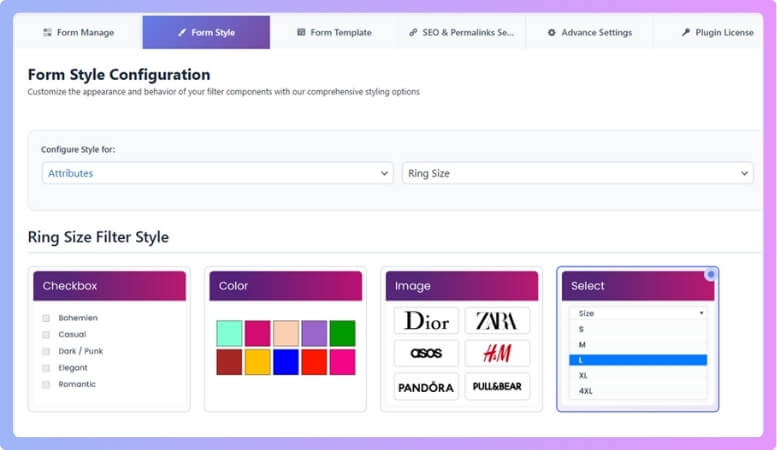Open the Form Template tab
777x450 pixels.
click(334, 32)
